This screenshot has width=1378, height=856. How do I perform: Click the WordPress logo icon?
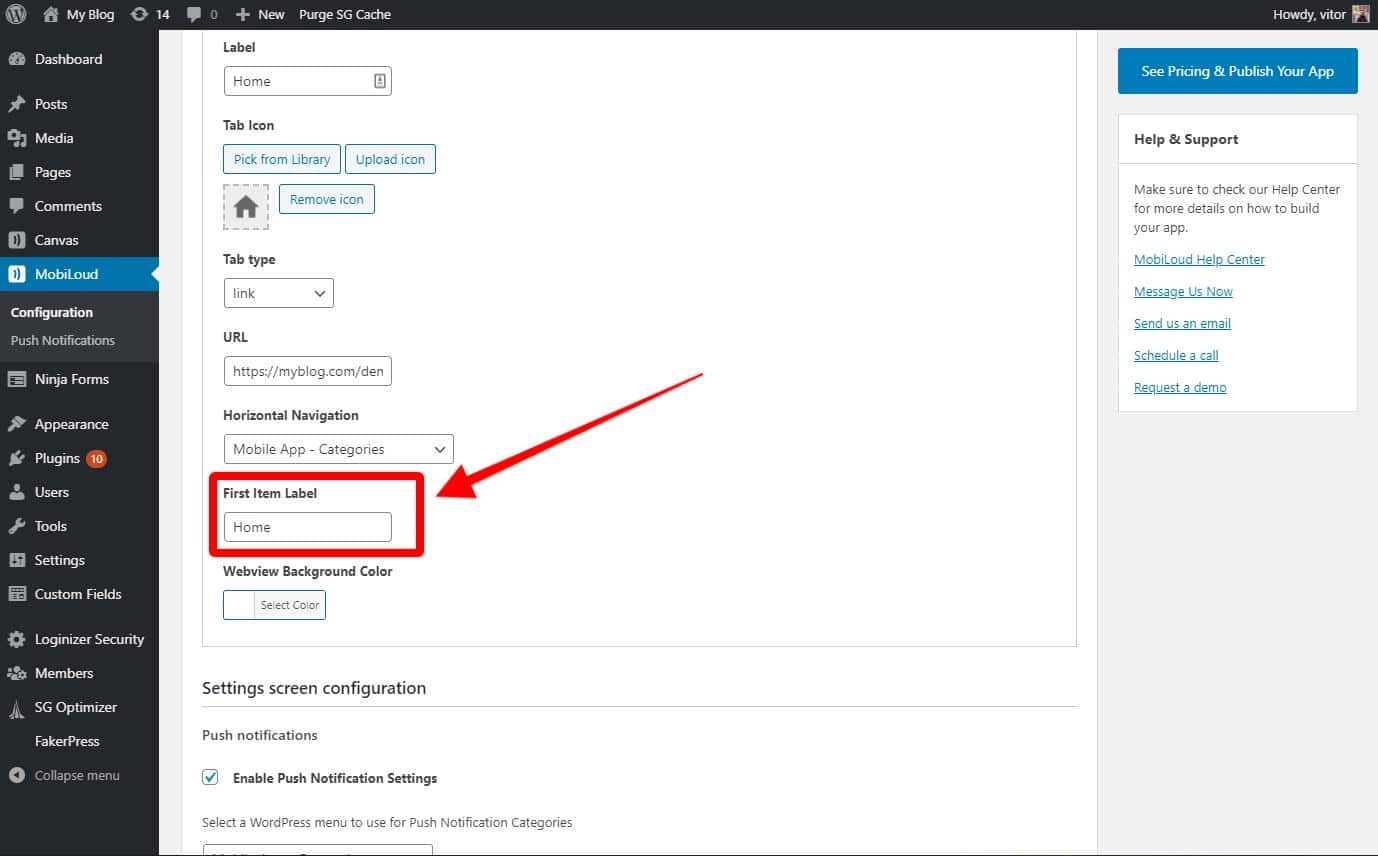point(16,14)
